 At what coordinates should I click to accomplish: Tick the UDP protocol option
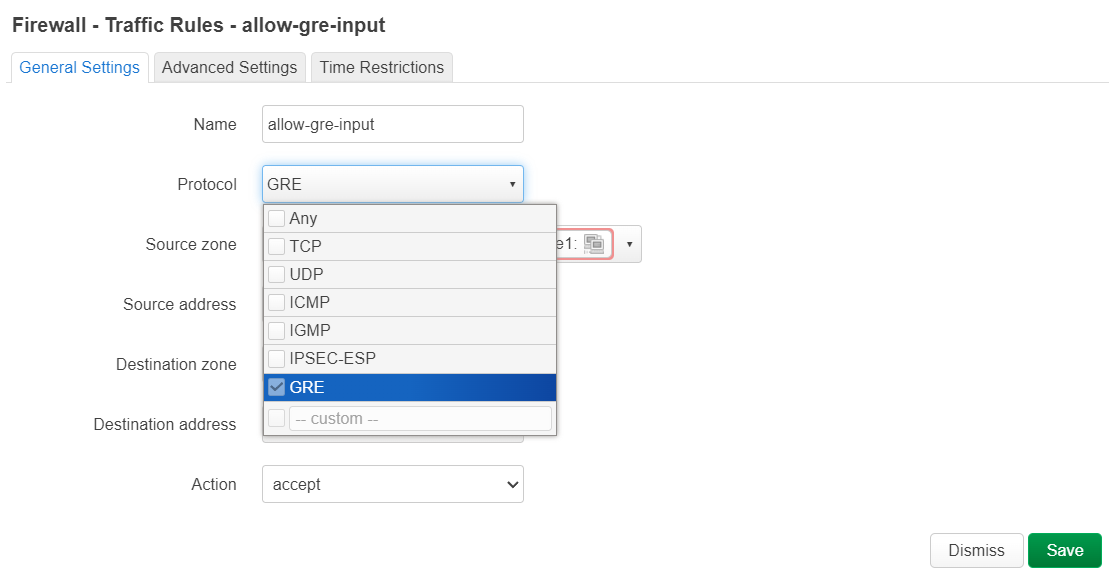click(x=277, y=274)
